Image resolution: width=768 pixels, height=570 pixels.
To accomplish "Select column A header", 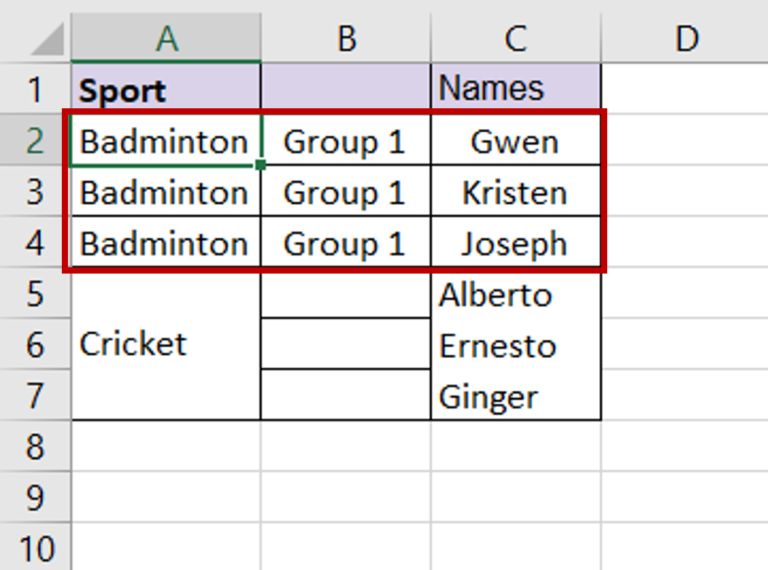I will (x=166, y=38).
